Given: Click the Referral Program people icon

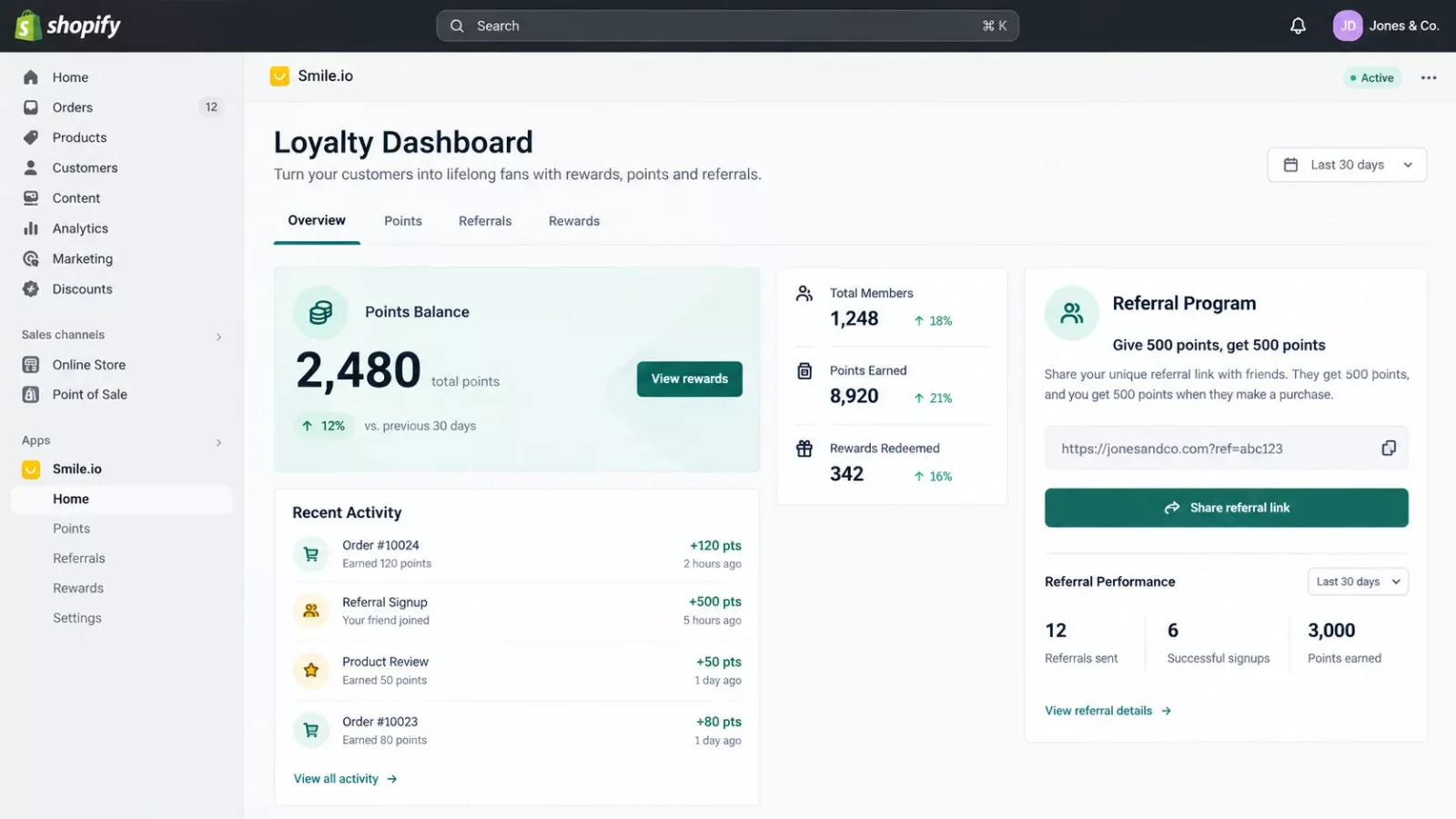Looking at the screenshot, I should point(1072,313).
